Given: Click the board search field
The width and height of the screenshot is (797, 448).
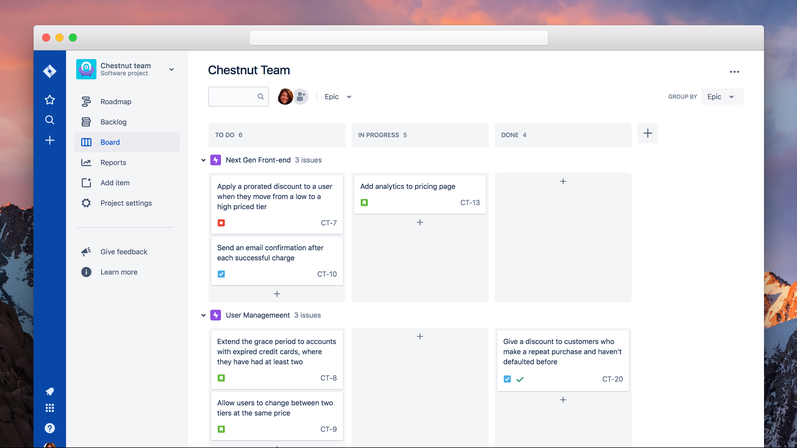Looking at the screenshot, I should click(x=238, y=97).
